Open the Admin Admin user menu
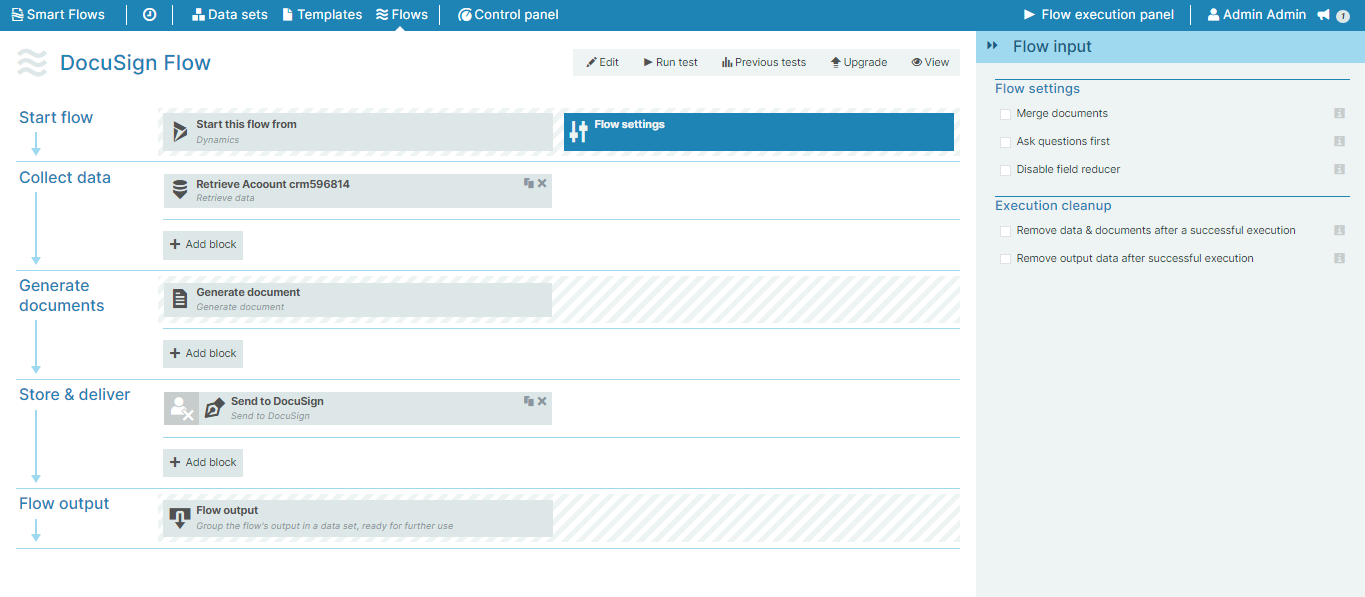This screenshot has width=1365, height=597. [1257, 15]
